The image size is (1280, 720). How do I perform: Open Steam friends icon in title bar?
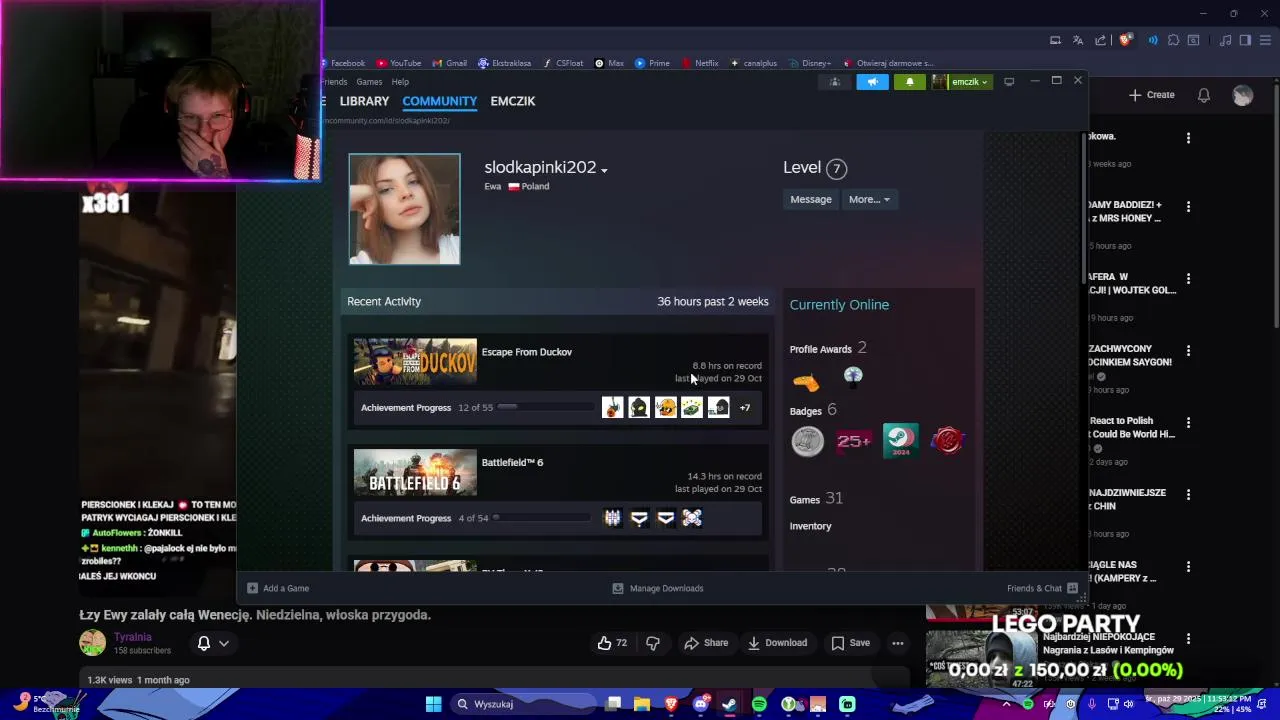835,82
